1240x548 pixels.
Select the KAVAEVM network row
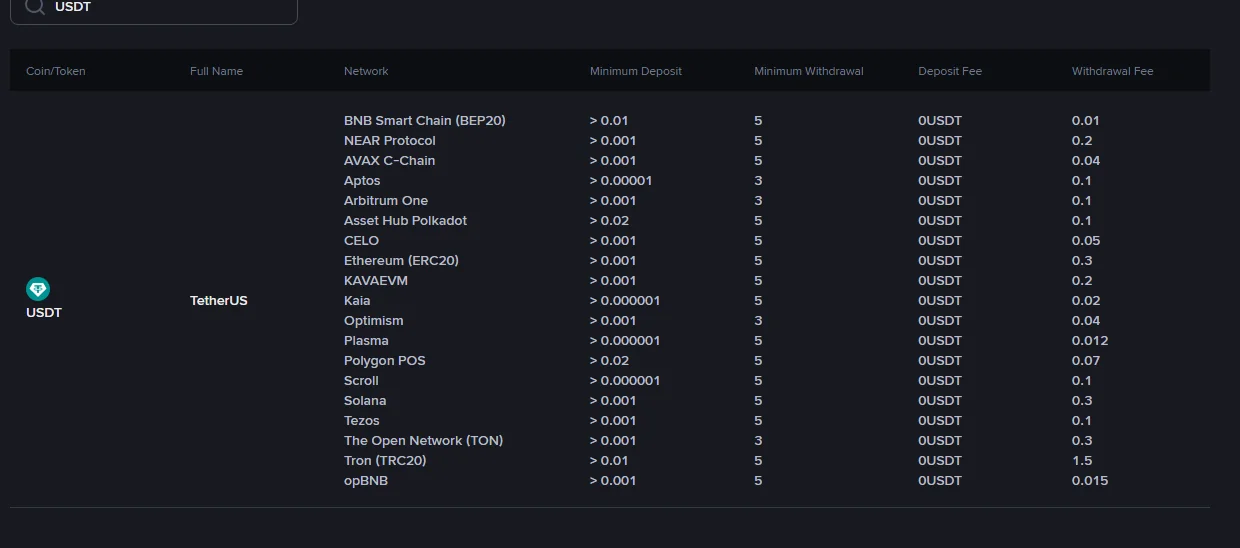pyautogui.click(x=376, y=280)
